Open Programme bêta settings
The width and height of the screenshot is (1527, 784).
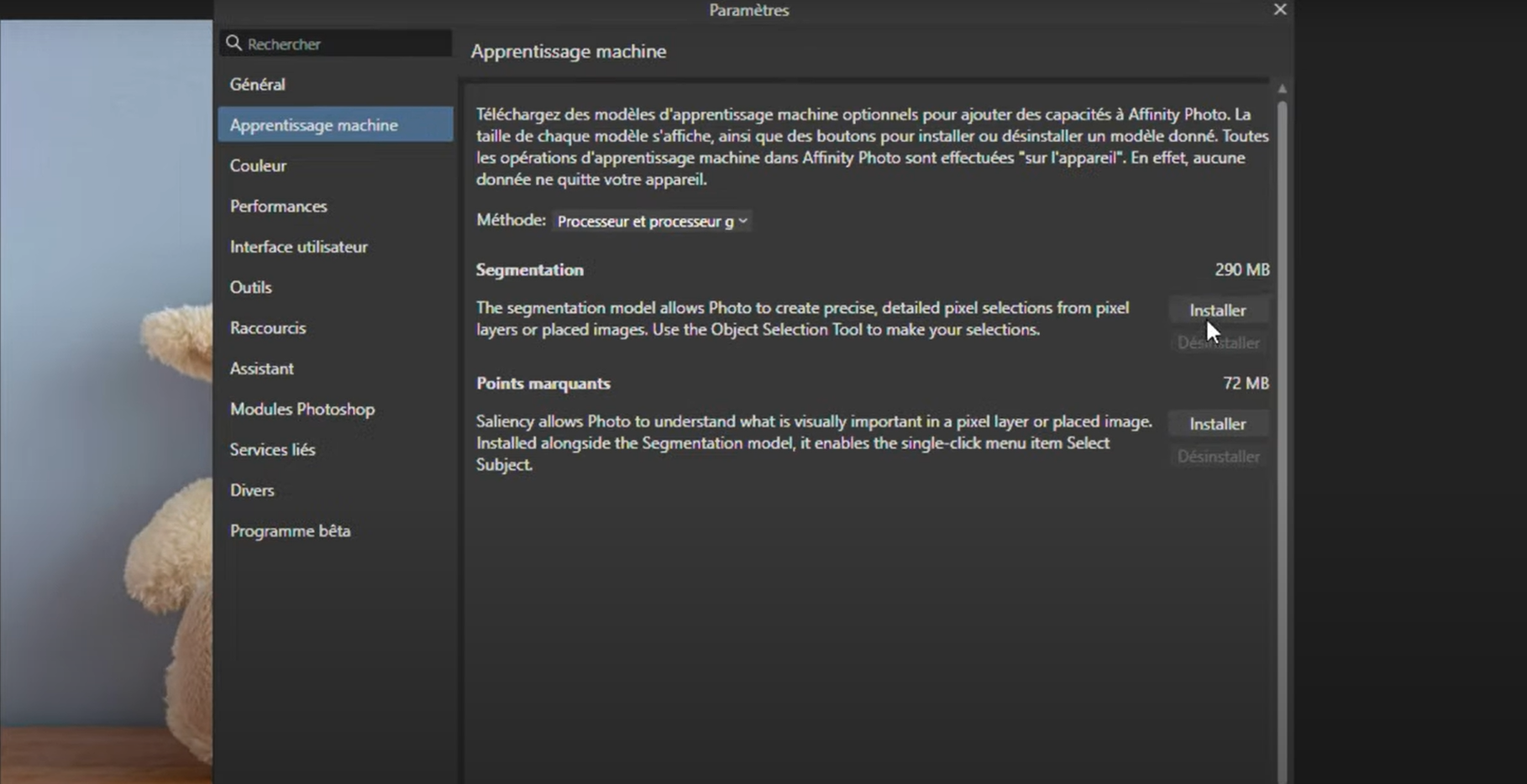click(290, 531)
